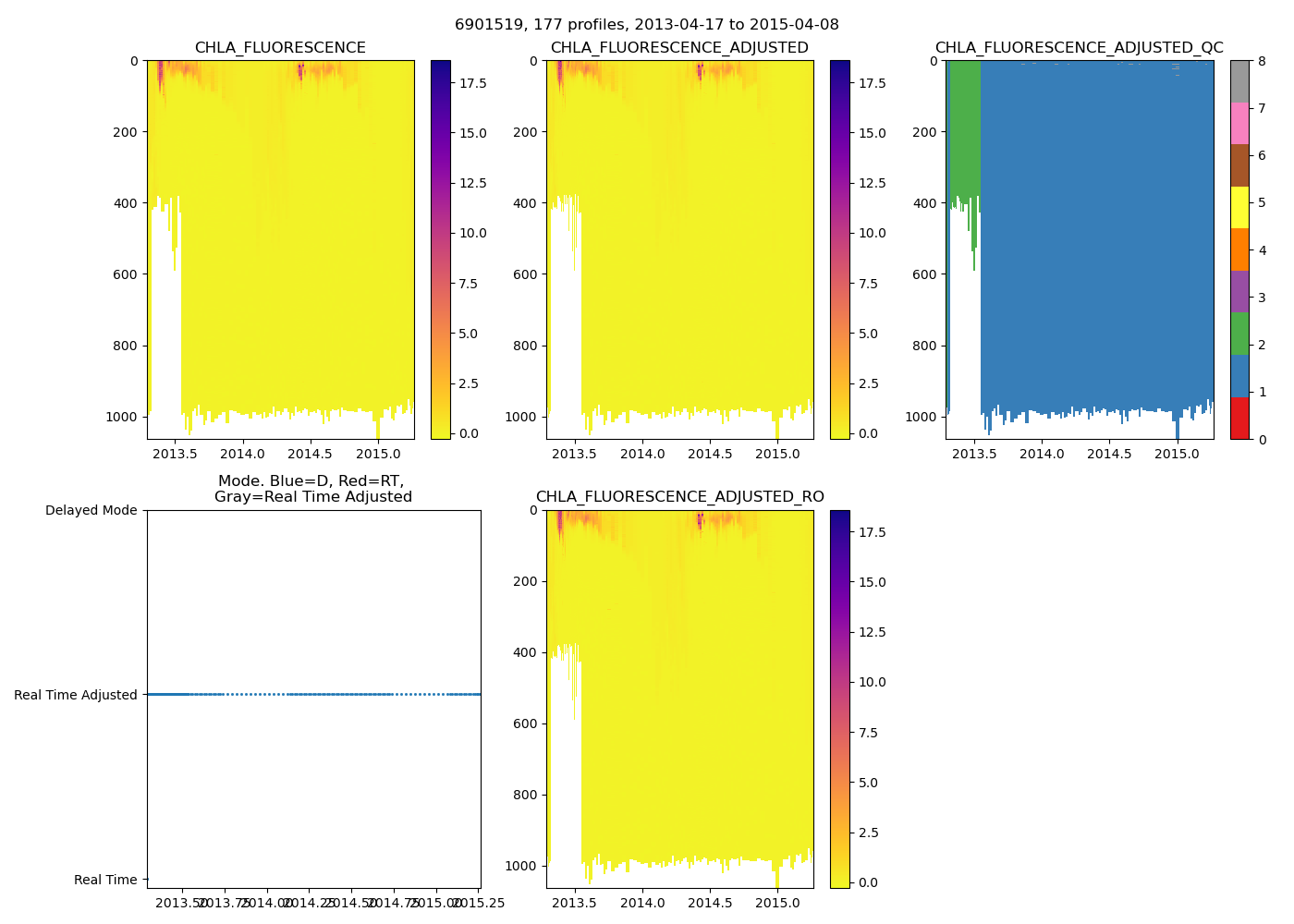Image resolution: width=1294 pixels, height=924 pixels.
Task: Click the green segment of the QC colorbar
Action: click(1239, 334)
